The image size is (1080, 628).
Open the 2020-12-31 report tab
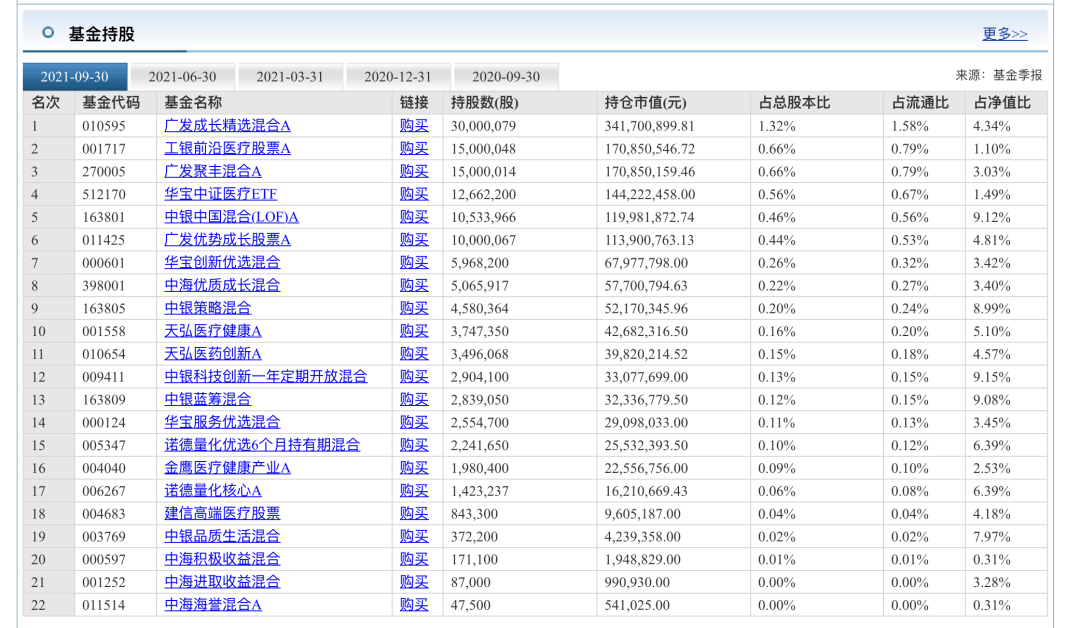coord(398,76)
